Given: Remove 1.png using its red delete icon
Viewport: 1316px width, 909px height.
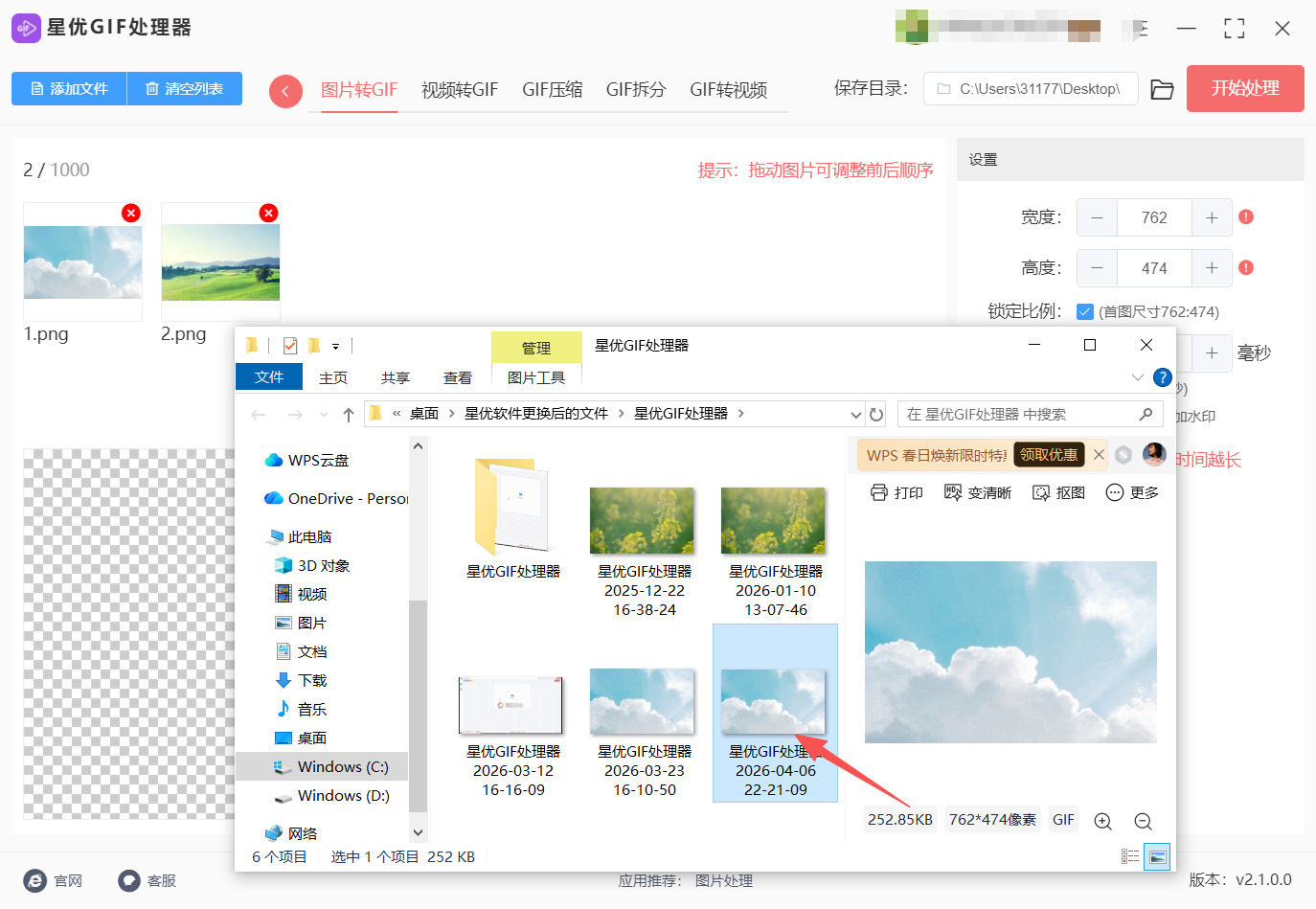Looking at the screenshot, I should pos(131,213).
